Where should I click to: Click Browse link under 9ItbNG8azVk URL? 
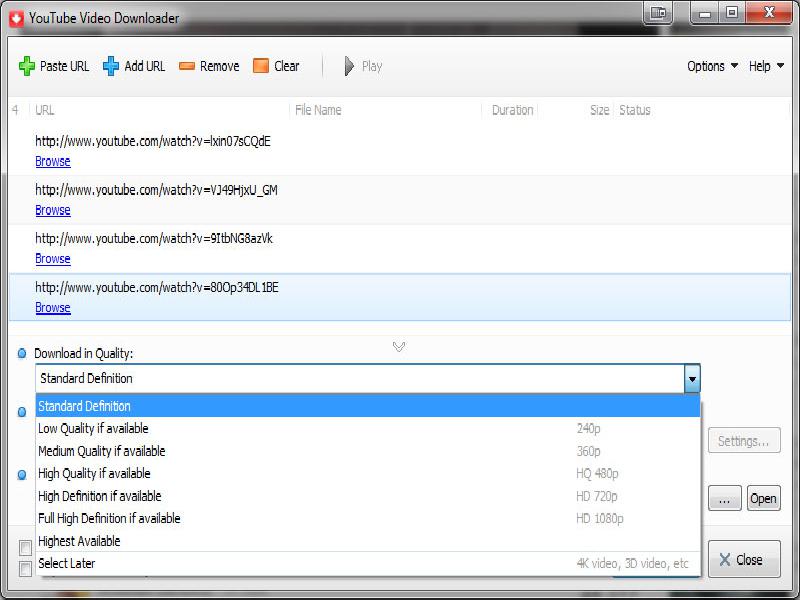click(x=53, y=259)
